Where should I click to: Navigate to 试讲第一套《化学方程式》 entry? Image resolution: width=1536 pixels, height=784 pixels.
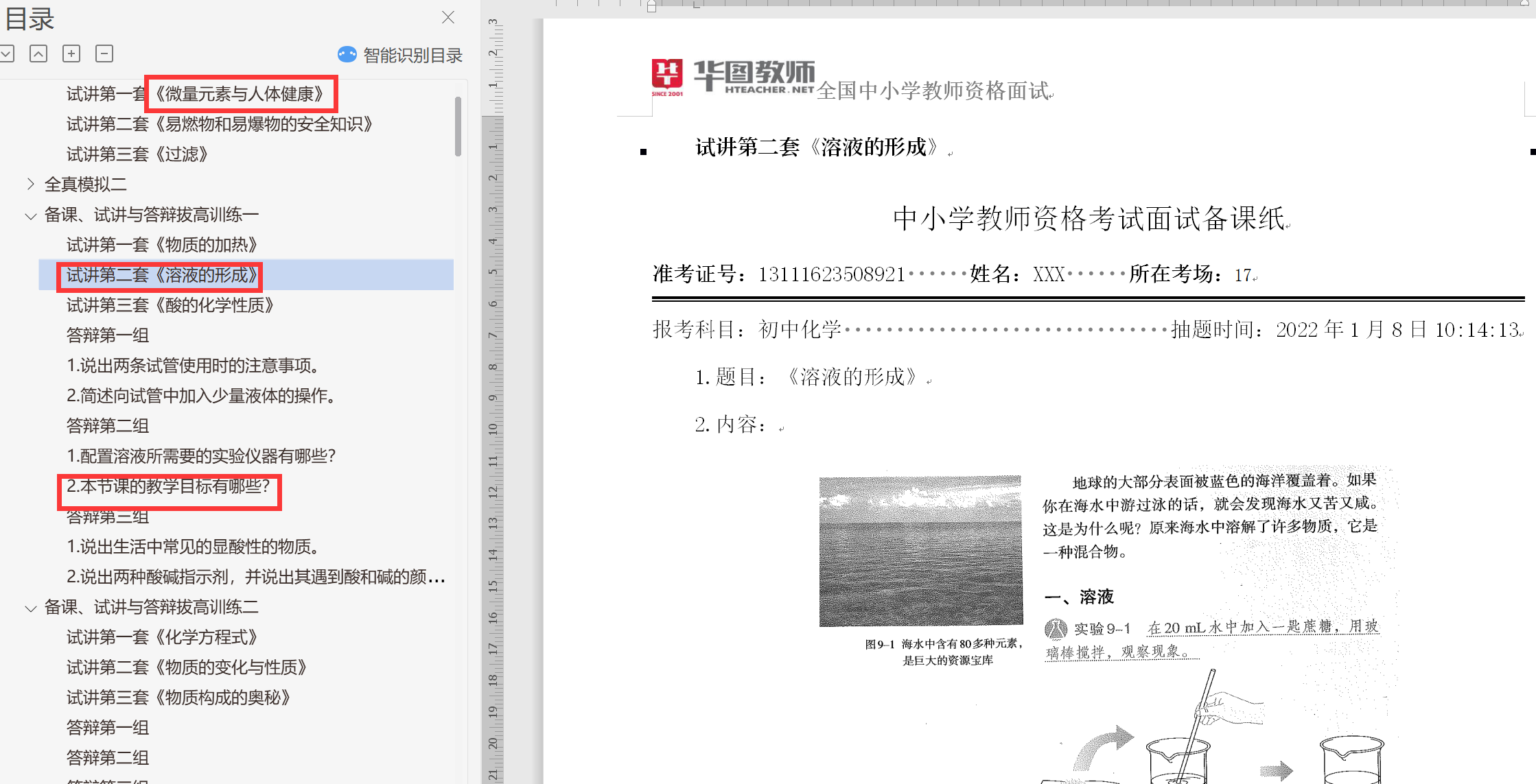coord(162,637)
